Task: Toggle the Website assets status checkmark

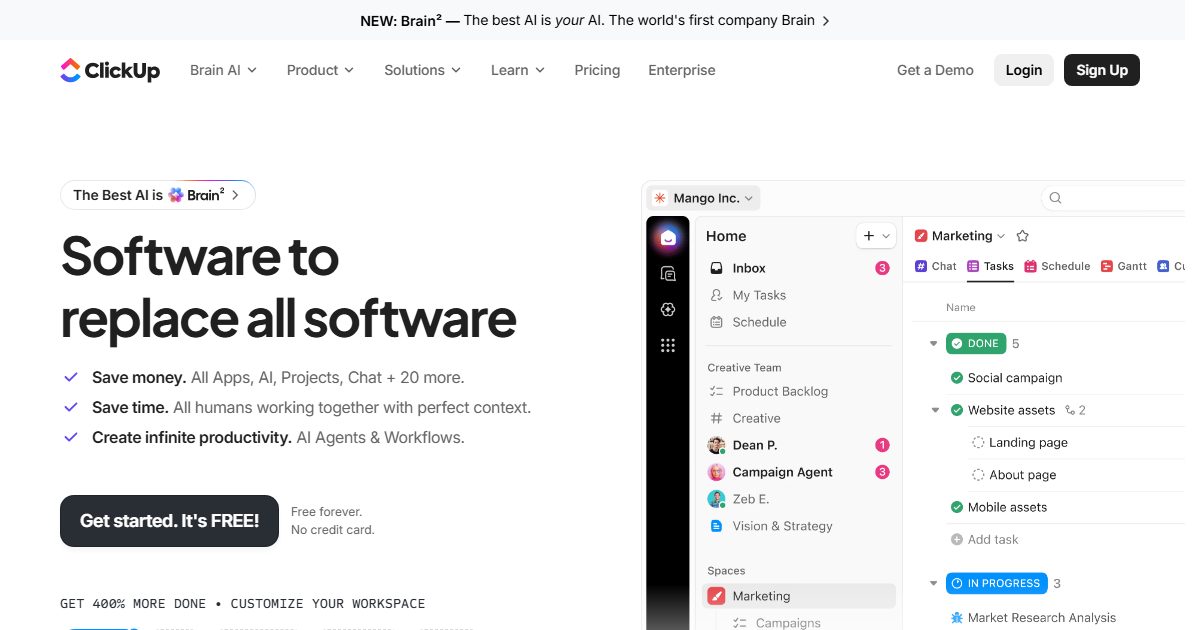Action: [x=957, y=410]
